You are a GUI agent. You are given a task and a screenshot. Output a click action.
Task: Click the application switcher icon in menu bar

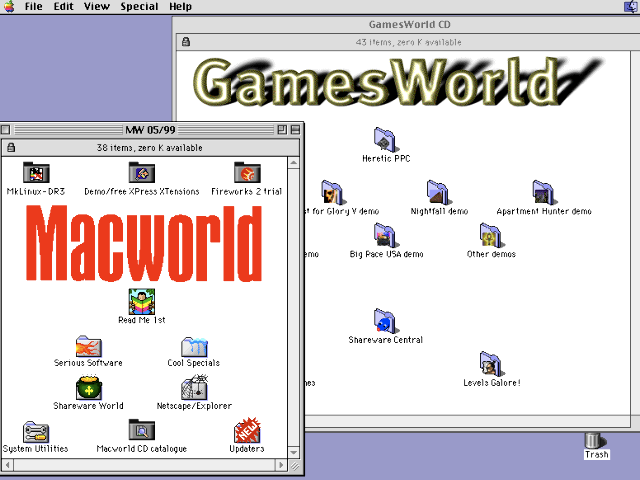point(631,7)
